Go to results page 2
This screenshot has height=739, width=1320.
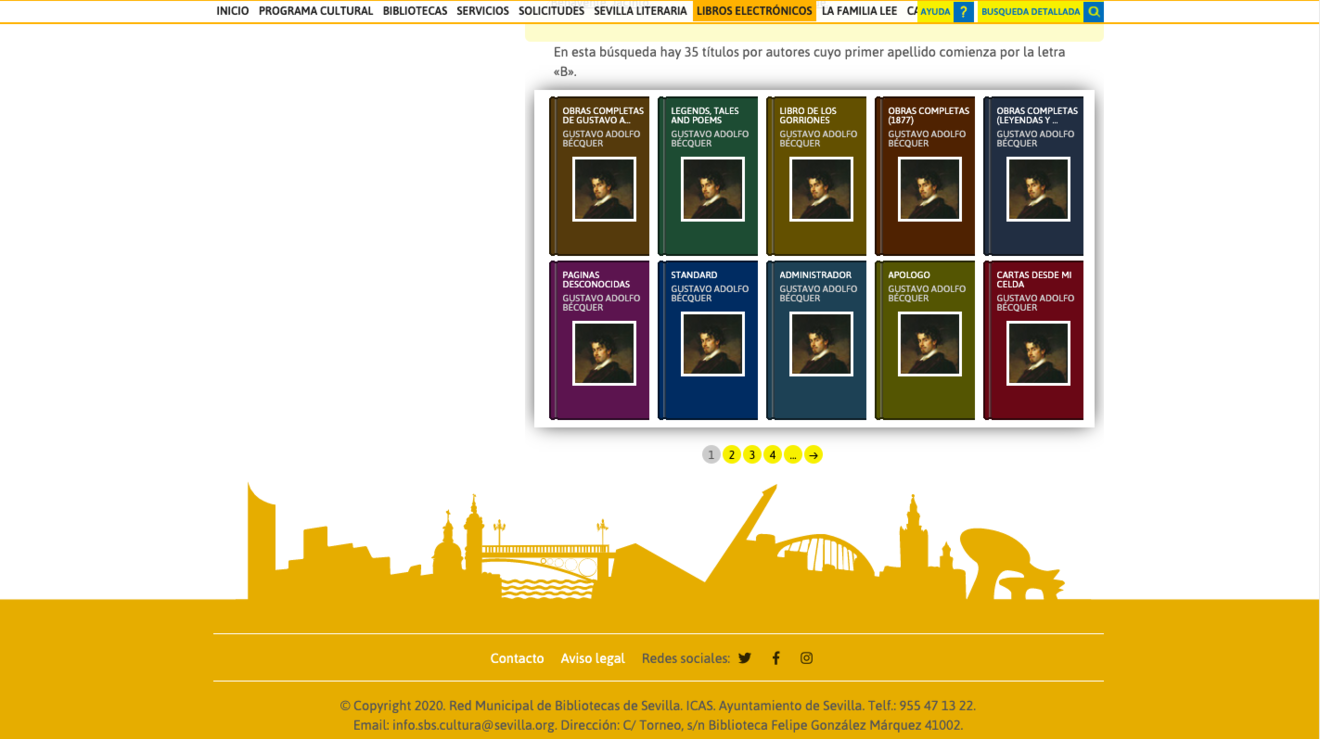(732, 455)
